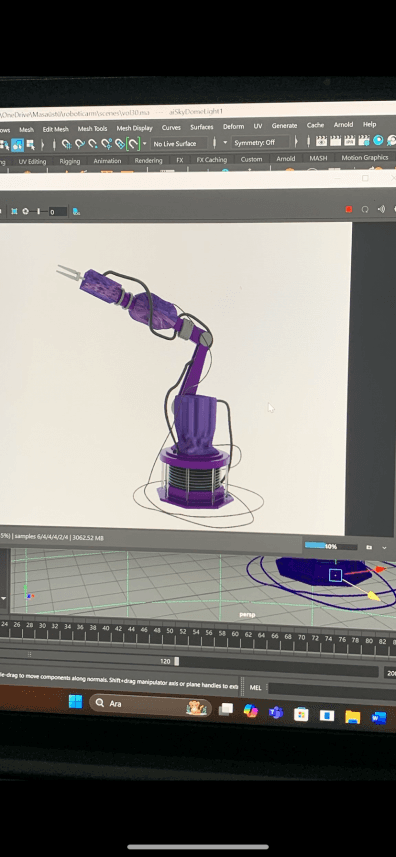
Task: Open the Cache menu
Action: 315,125
